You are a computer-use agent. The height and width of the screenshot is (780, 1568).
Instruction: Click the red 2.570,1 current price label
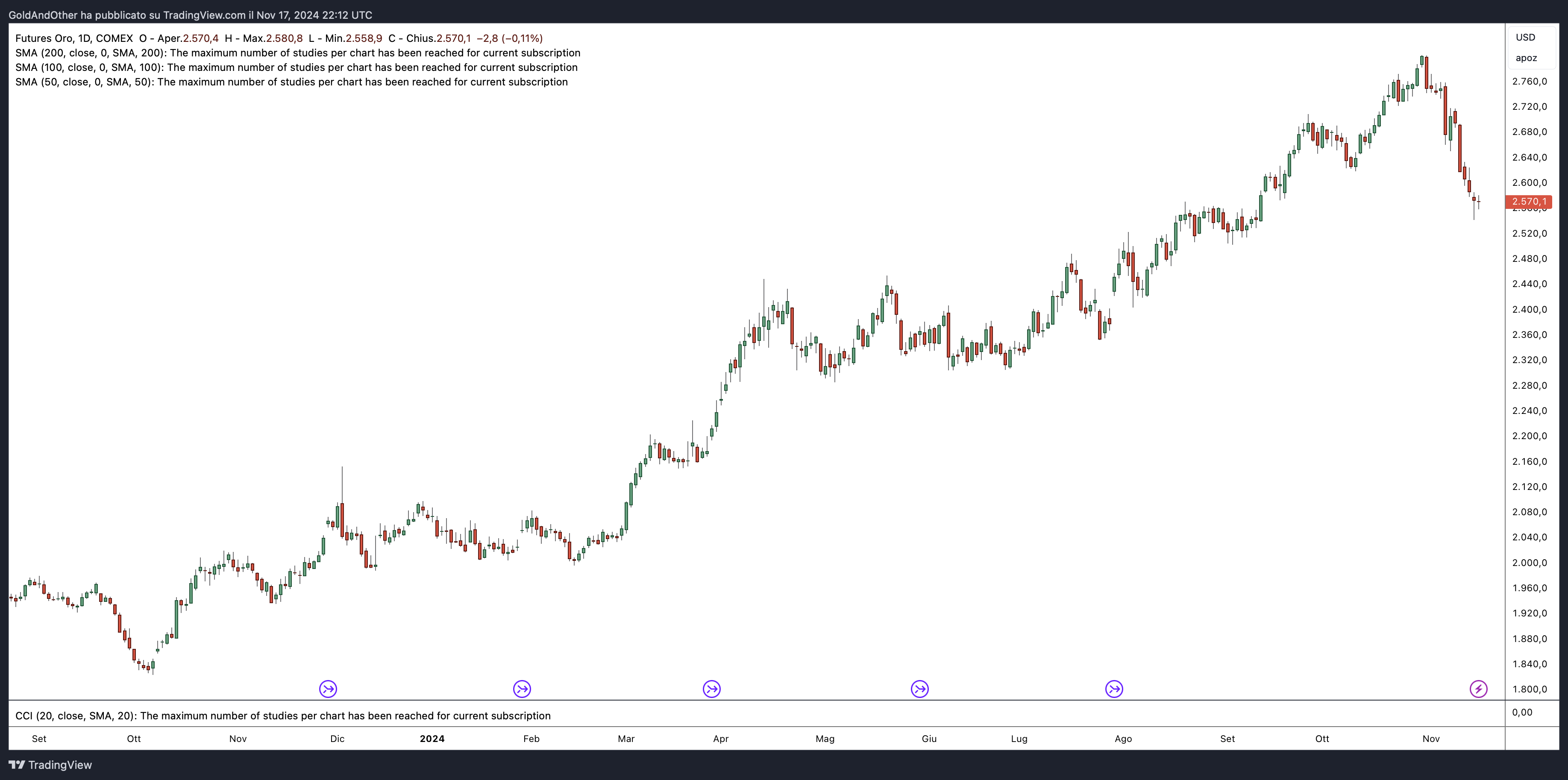point(1528,201)
